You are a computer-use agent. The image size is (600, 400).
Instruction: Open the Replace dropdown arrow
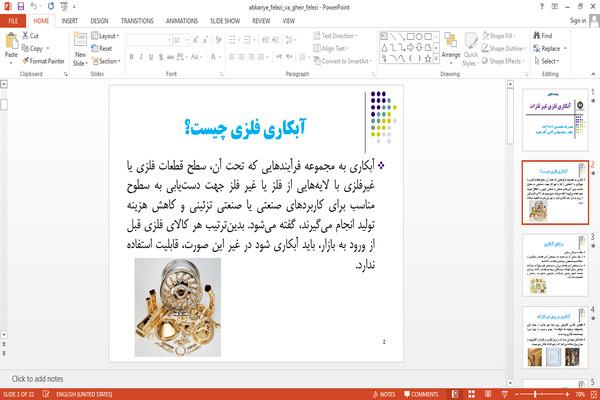(x=565, y=48)
